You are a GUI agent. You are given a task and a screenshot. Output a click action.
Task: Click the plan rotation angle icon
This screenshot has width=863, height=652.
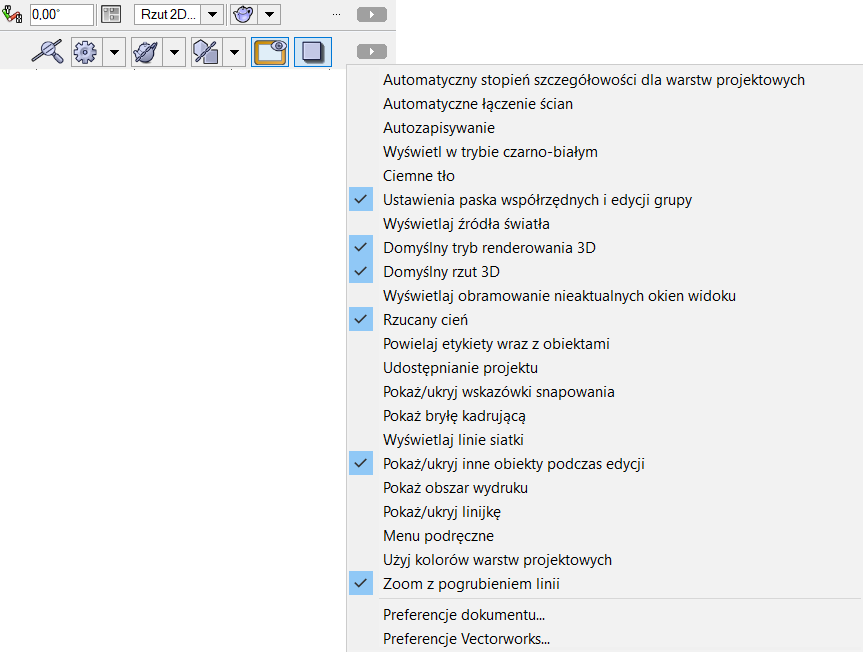12,14
